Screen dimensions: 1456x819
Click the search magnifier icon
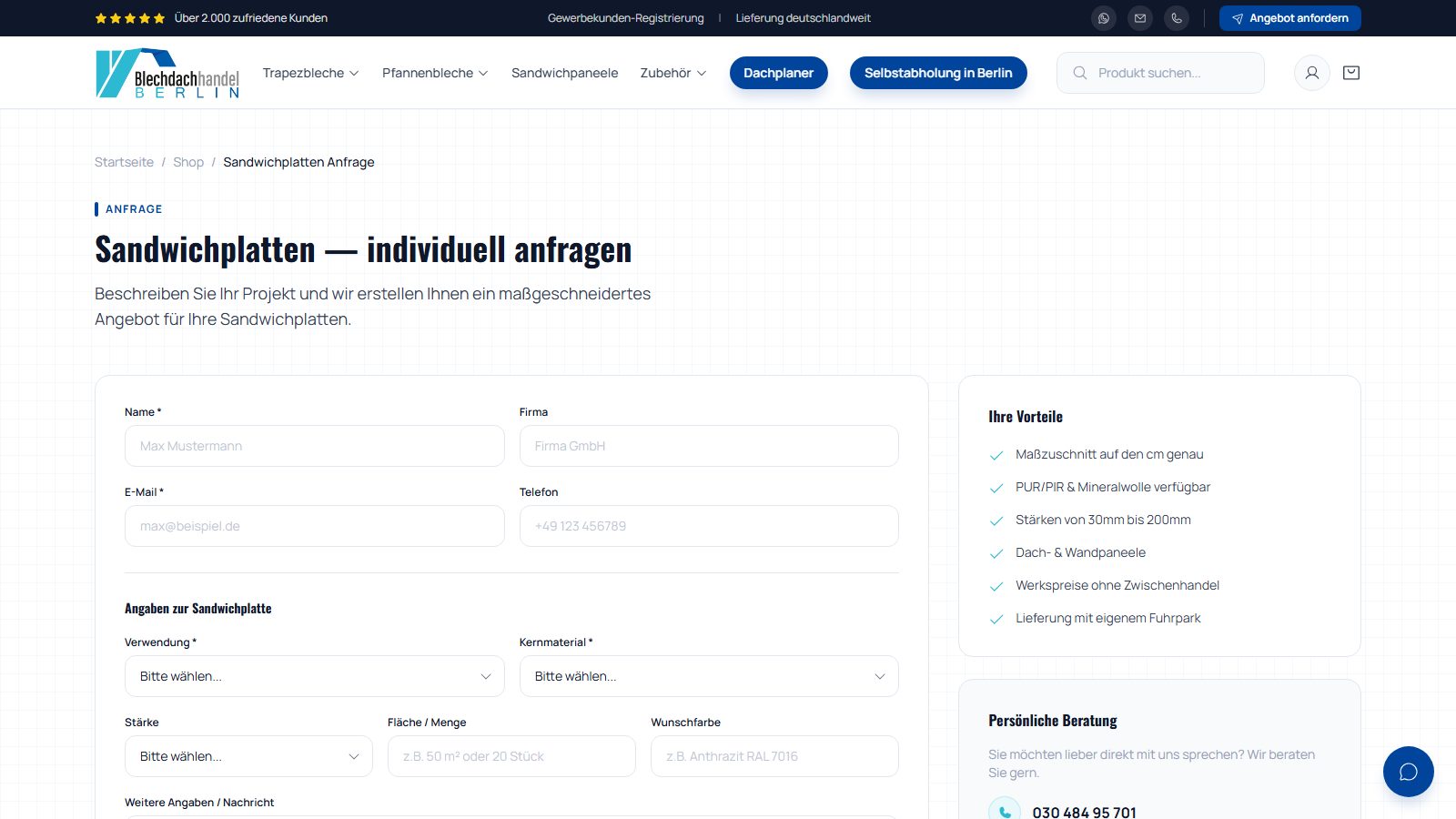coord(1080,73)
